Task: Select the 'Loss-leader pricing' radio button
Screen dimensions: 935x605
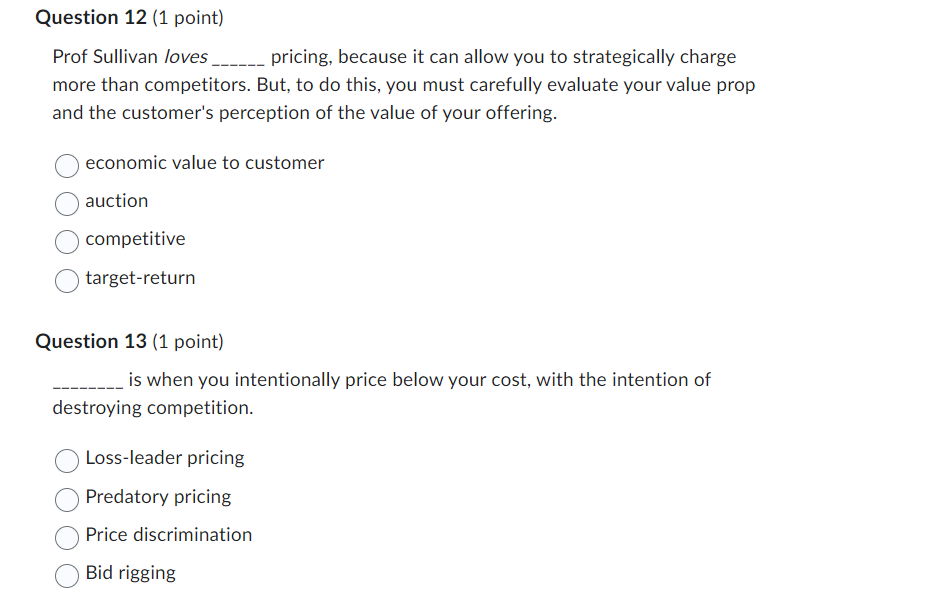Action: [66, 460]
